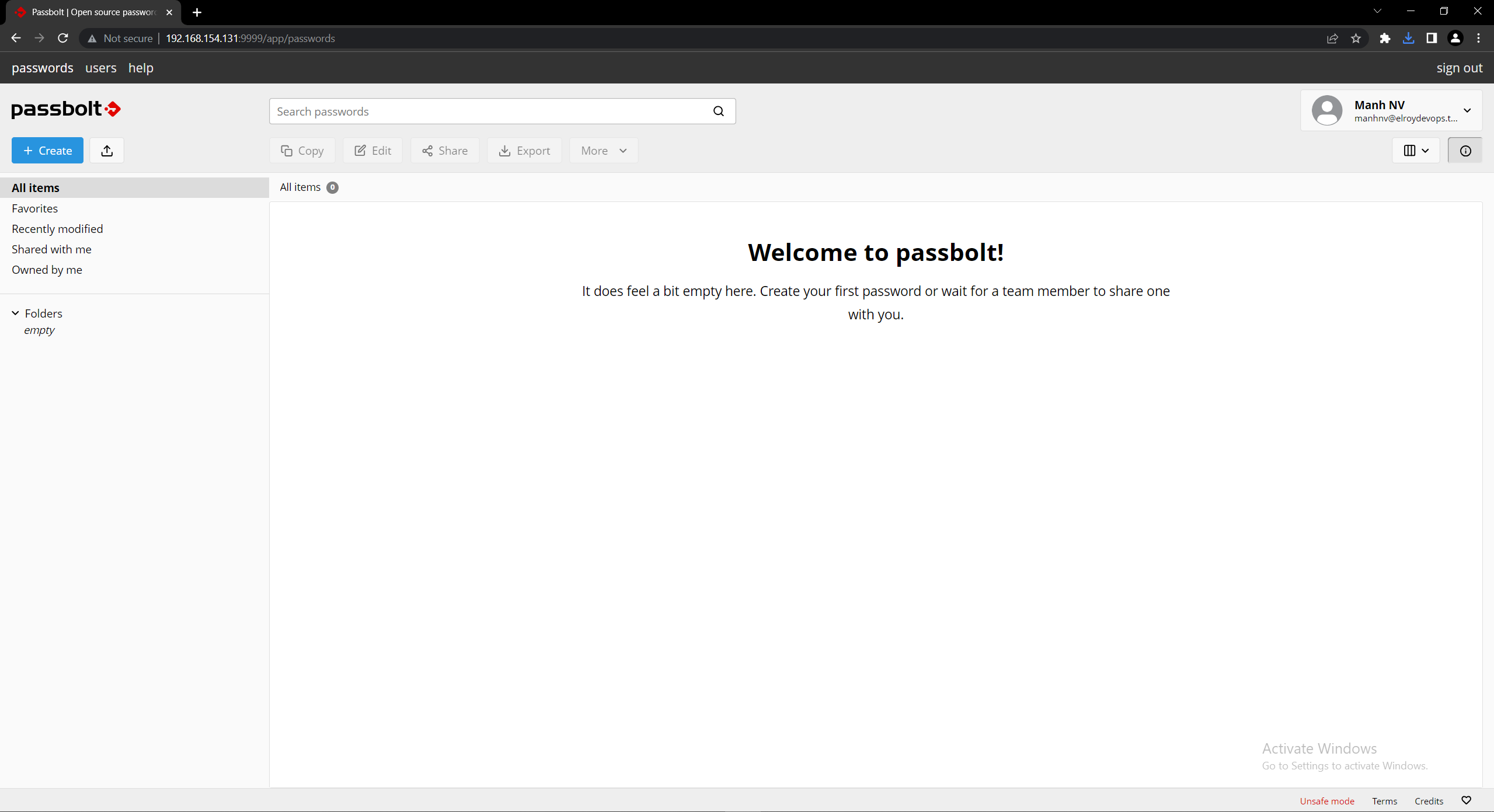Collapse the Folders tree section
1494x812 pixels.
[16, 313]
